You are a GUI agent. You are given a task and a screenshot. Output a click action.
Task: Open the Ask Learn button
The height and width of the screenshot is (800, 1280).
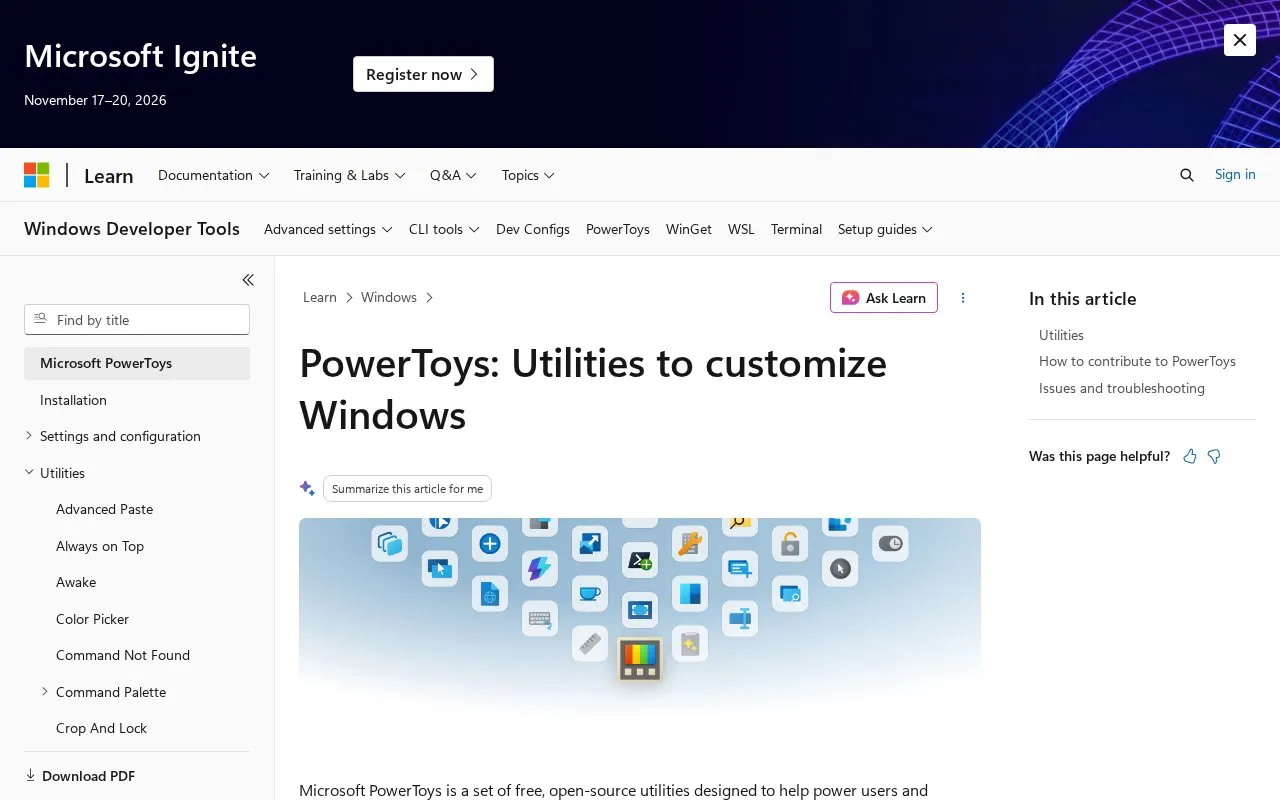(884, 298)
